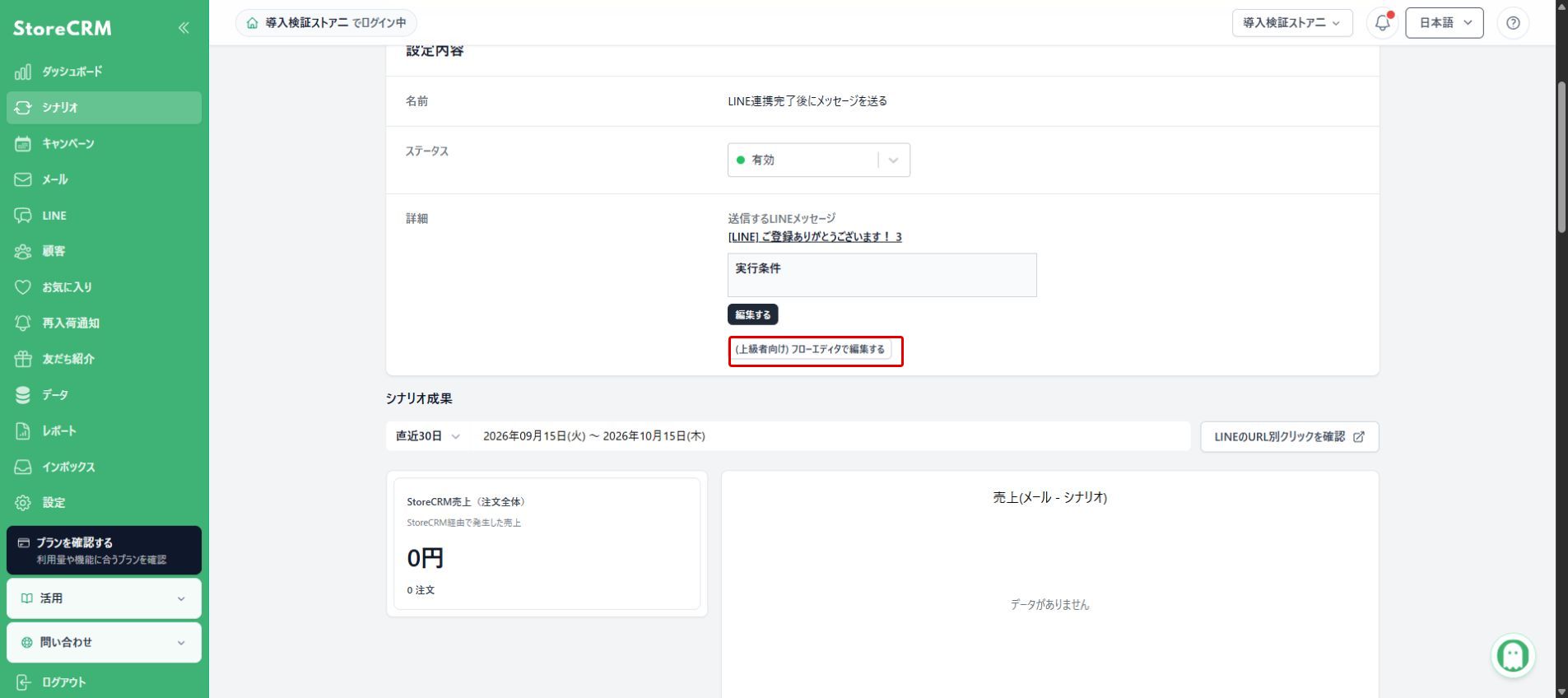Screen dimensions: 1568x698
Task: Open インボックス inbox page
Action: click(104, 467)
